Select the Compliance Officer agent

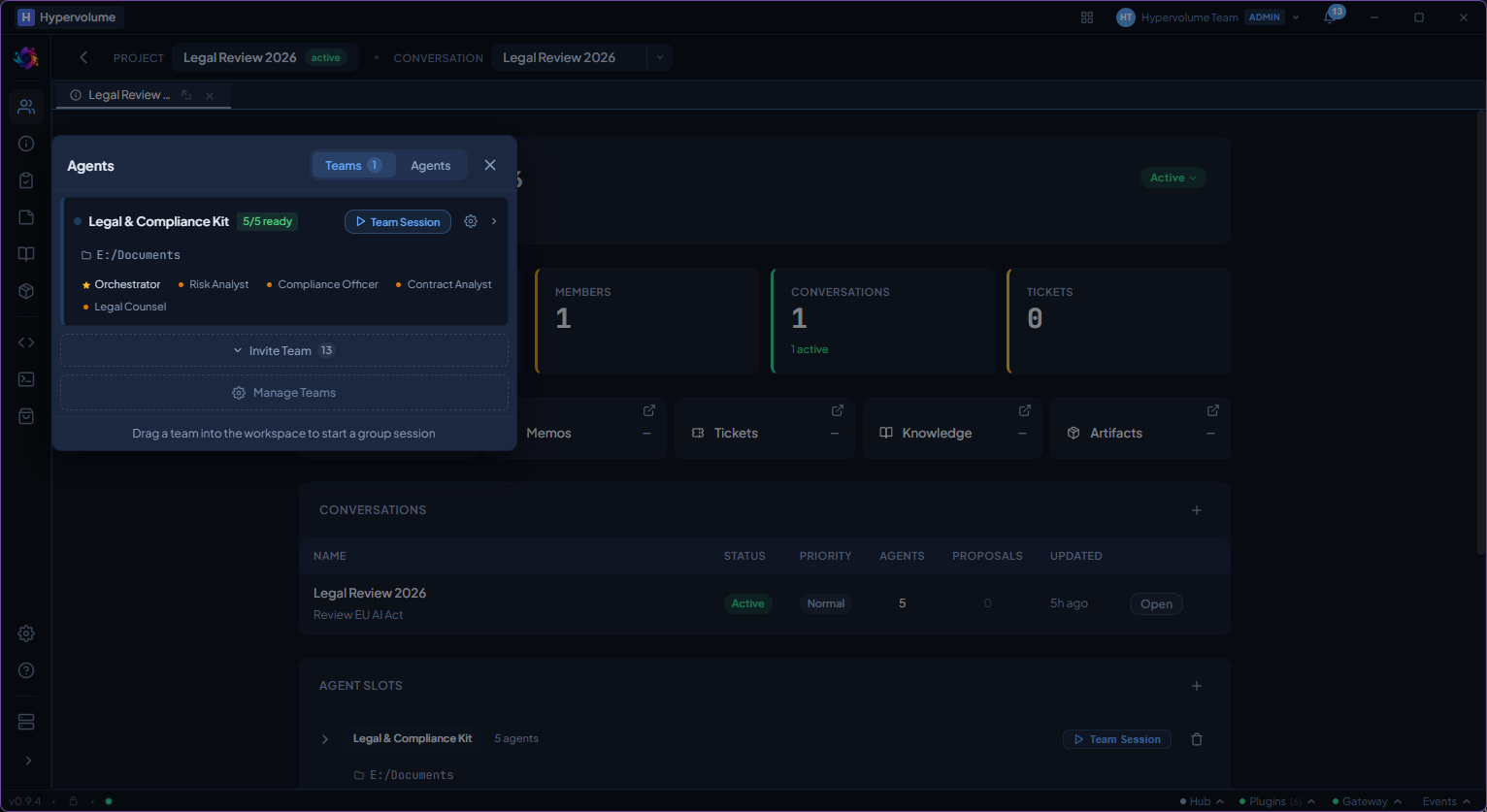323,284
